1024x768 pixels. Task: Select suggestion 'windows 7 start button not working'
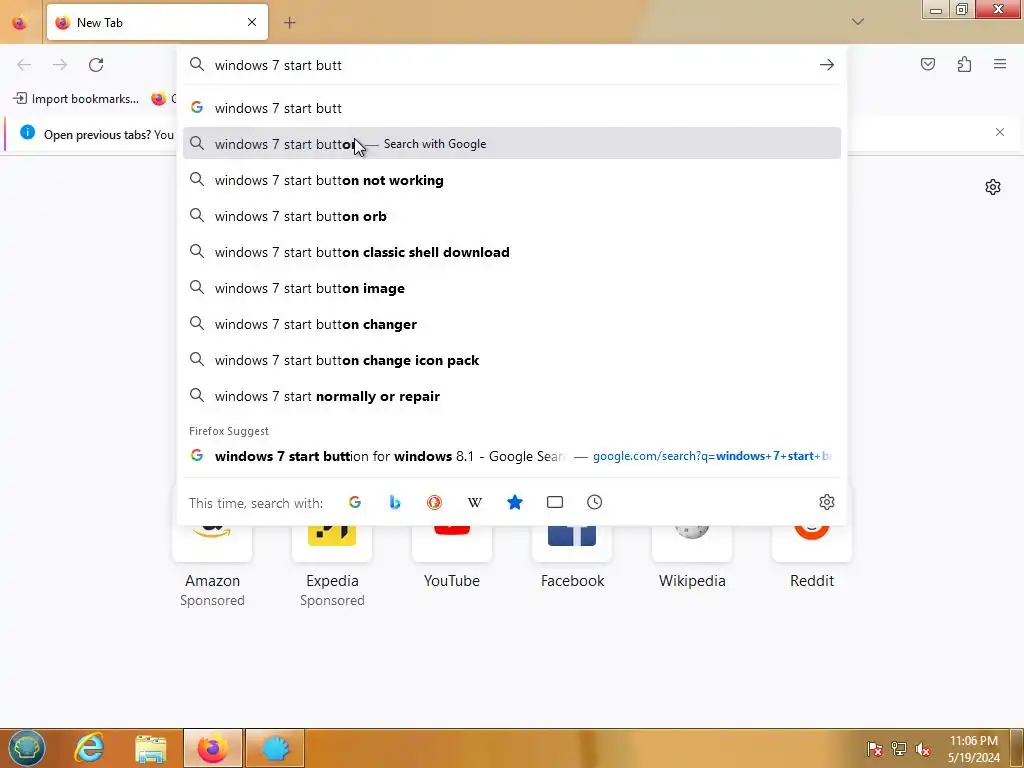512,180
